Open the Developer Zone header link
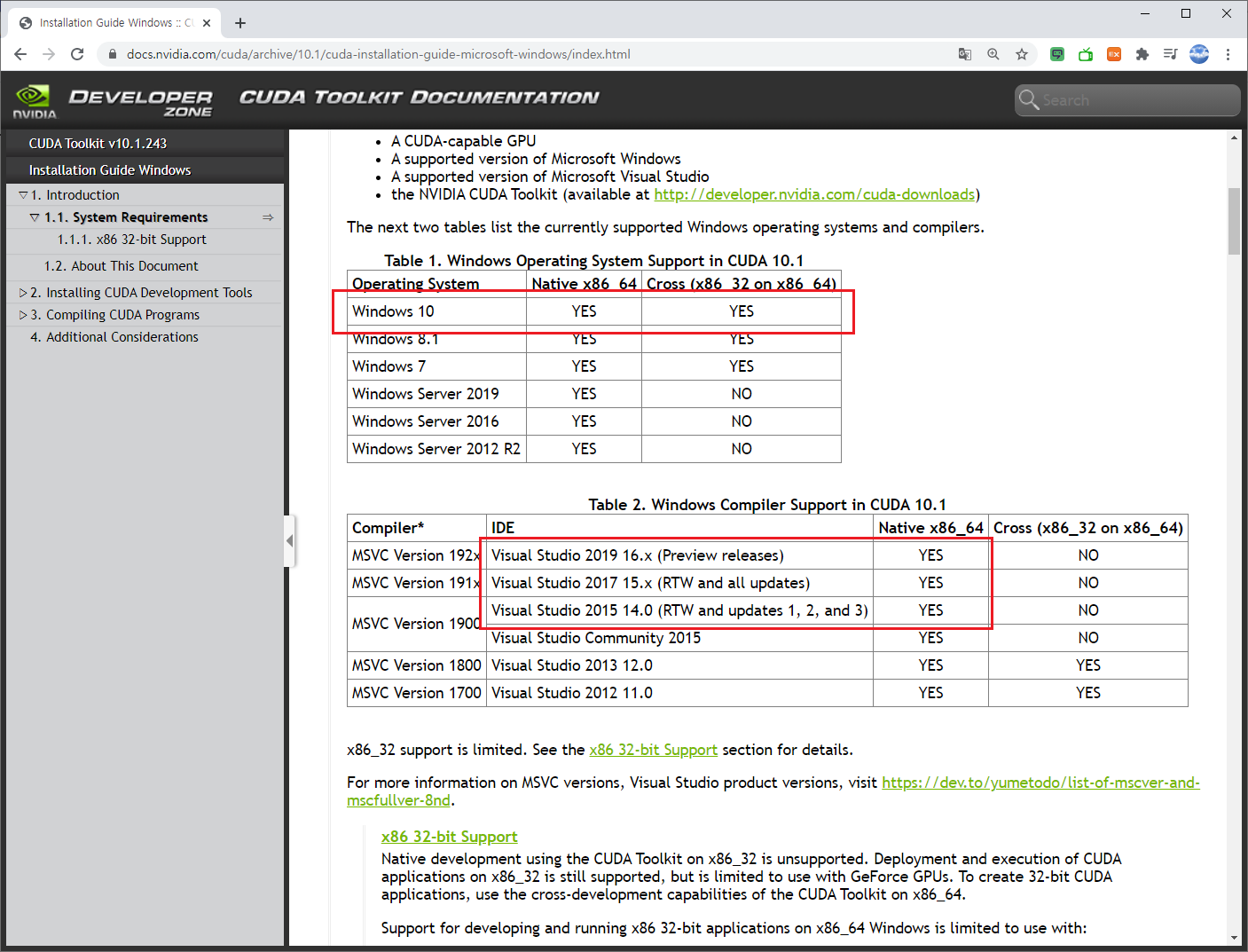This screenshot has height=952, width=1248. pos(141,103)
